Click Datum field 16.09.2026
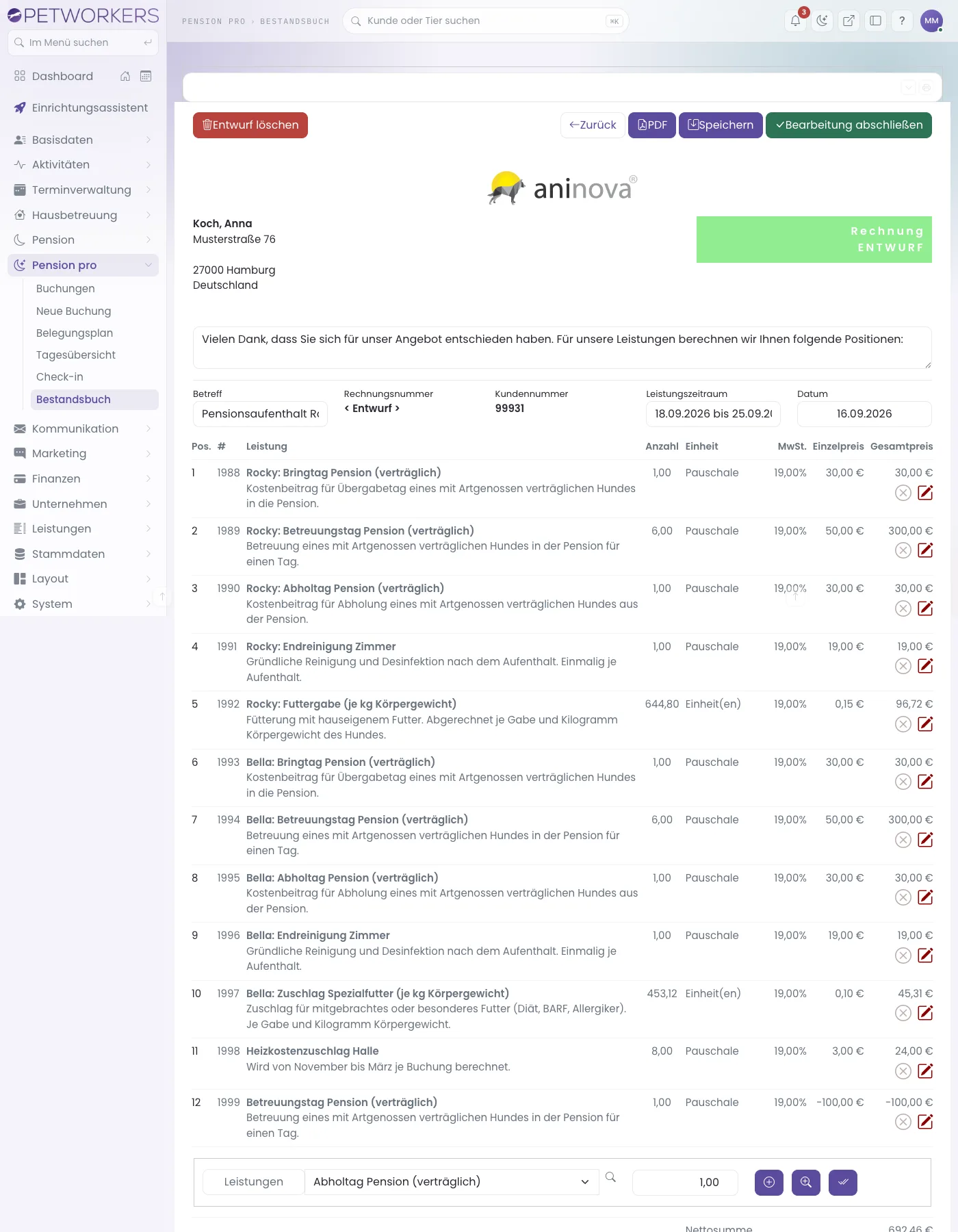This screenshot has width=958, height=1232. pos(864,414)
